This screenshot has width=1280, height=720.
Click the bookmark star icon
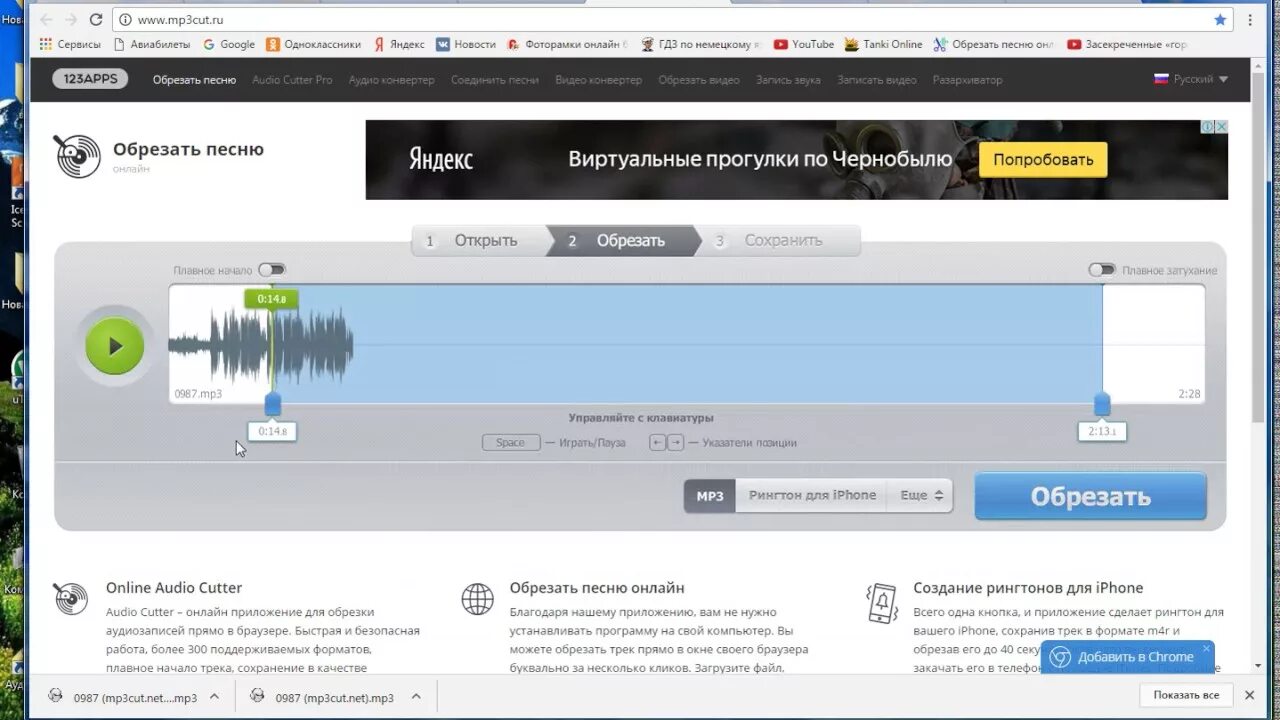(x=1220, y=20)
